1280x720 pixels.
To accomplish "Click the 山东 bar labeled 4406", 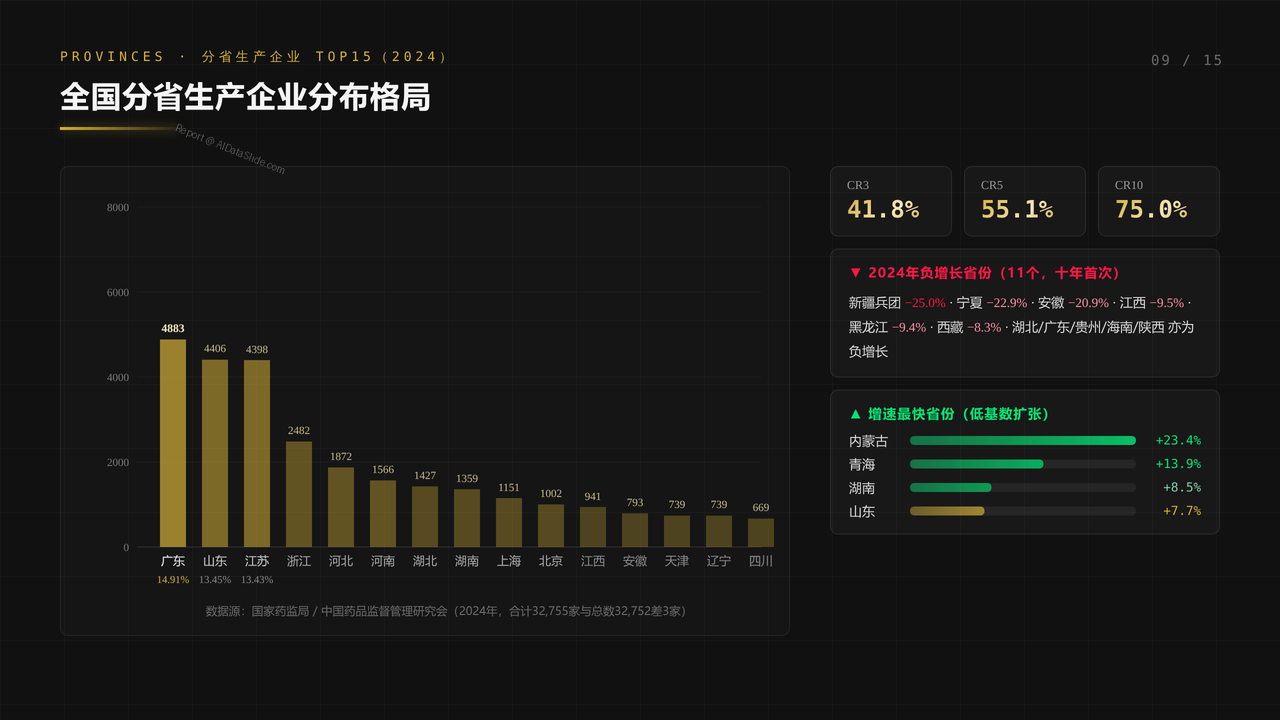I will click(215, 453).
